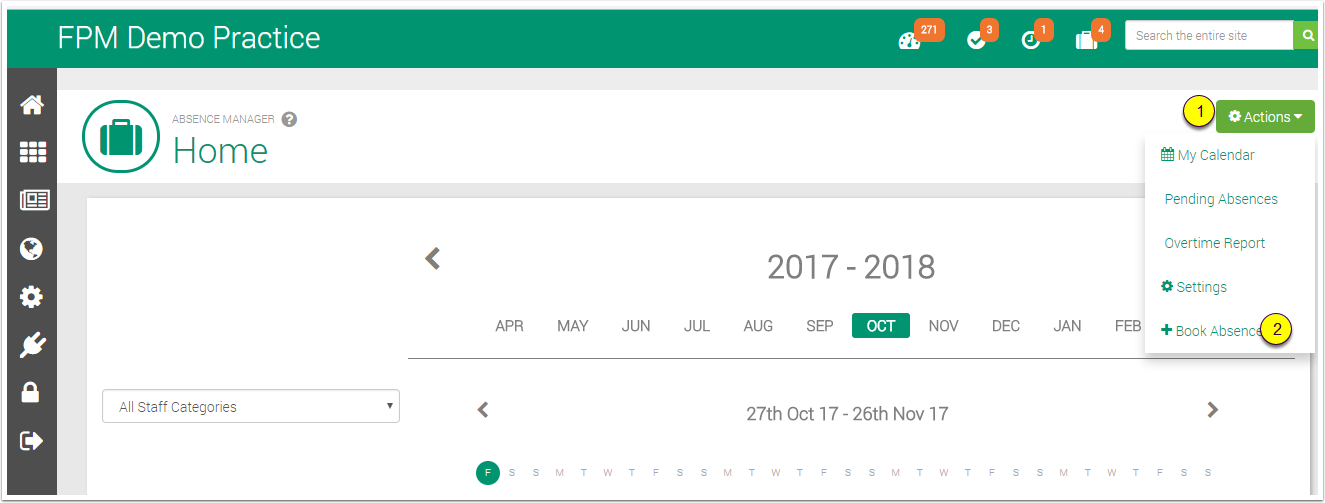Click the tasks checkmark icon in header

tap(976, 40)
